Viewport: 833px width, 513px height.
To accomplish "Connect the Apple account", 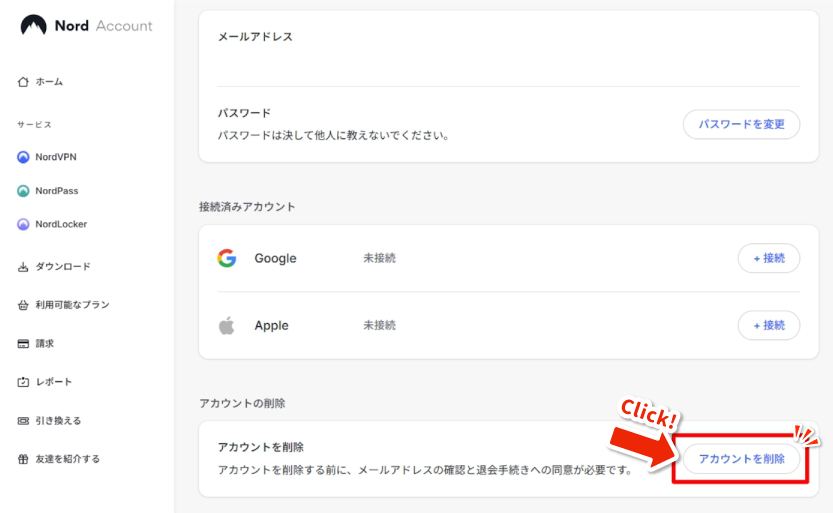I will click(768, 325).
